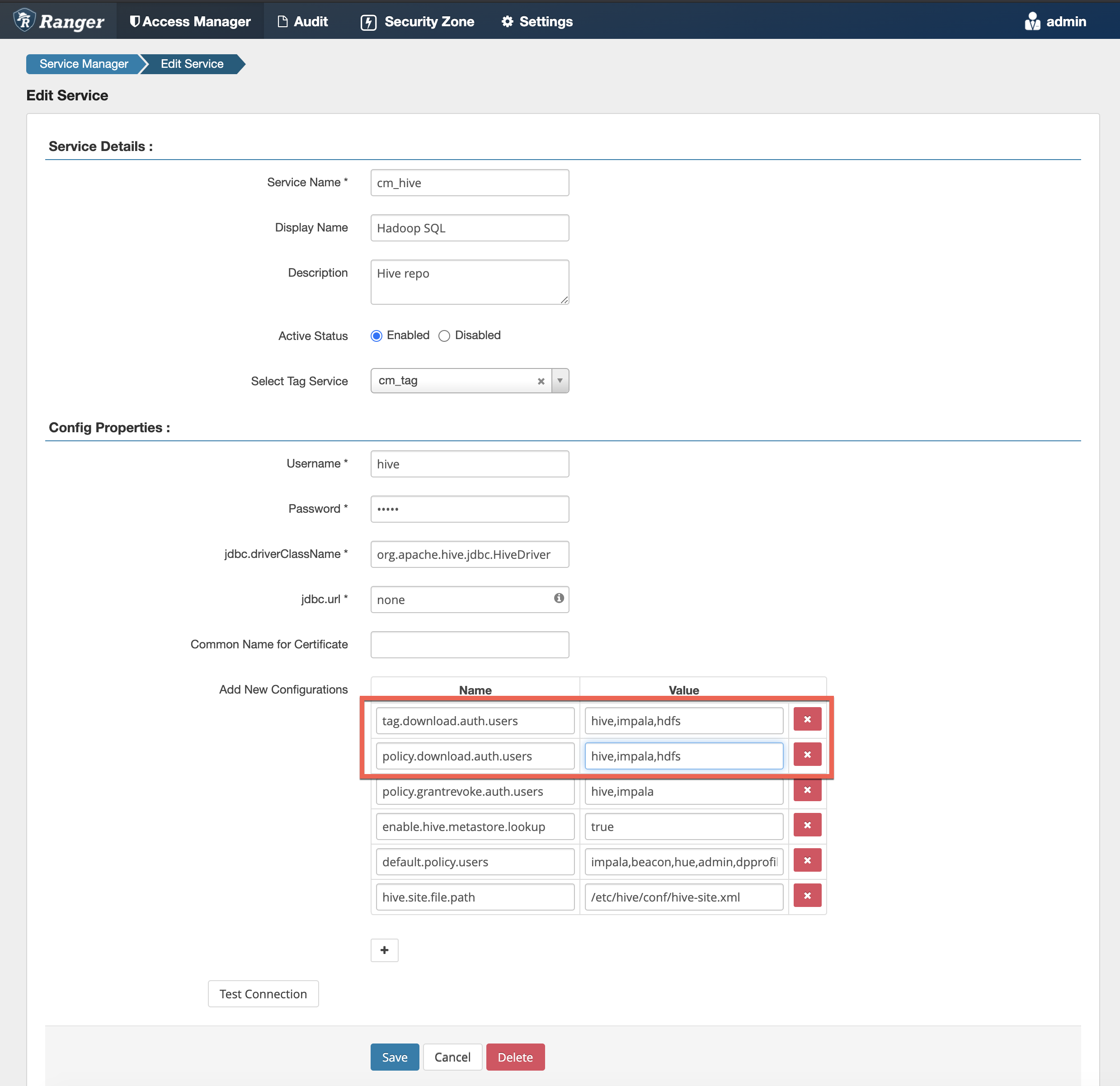Viewport: 1120px width, 1086px height.
Task: Open the Access Manager menu
Action: click(x=190, y=21)
